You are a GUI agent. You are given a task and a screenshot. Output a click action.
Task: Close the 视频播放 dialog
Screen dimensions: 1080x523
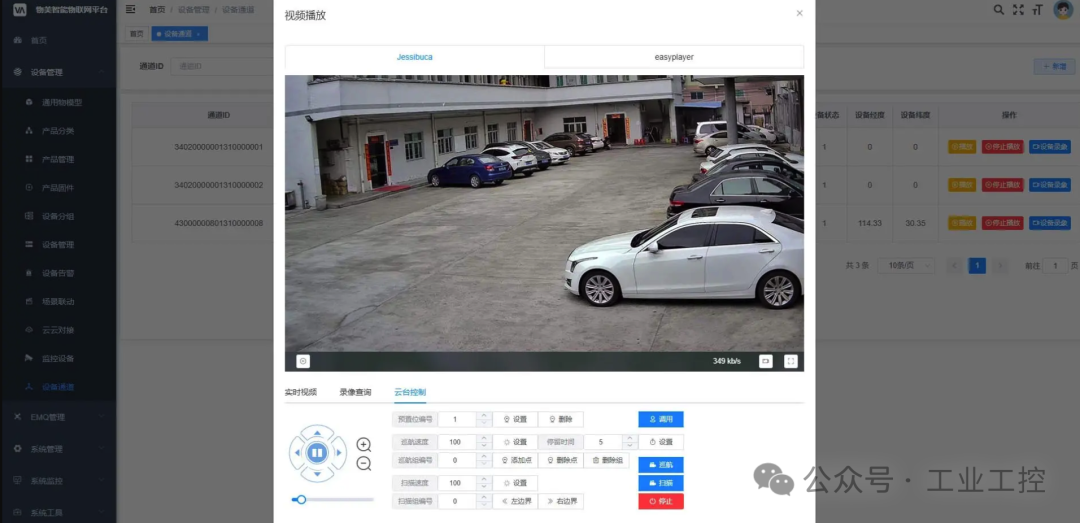(x=799, y=13)
